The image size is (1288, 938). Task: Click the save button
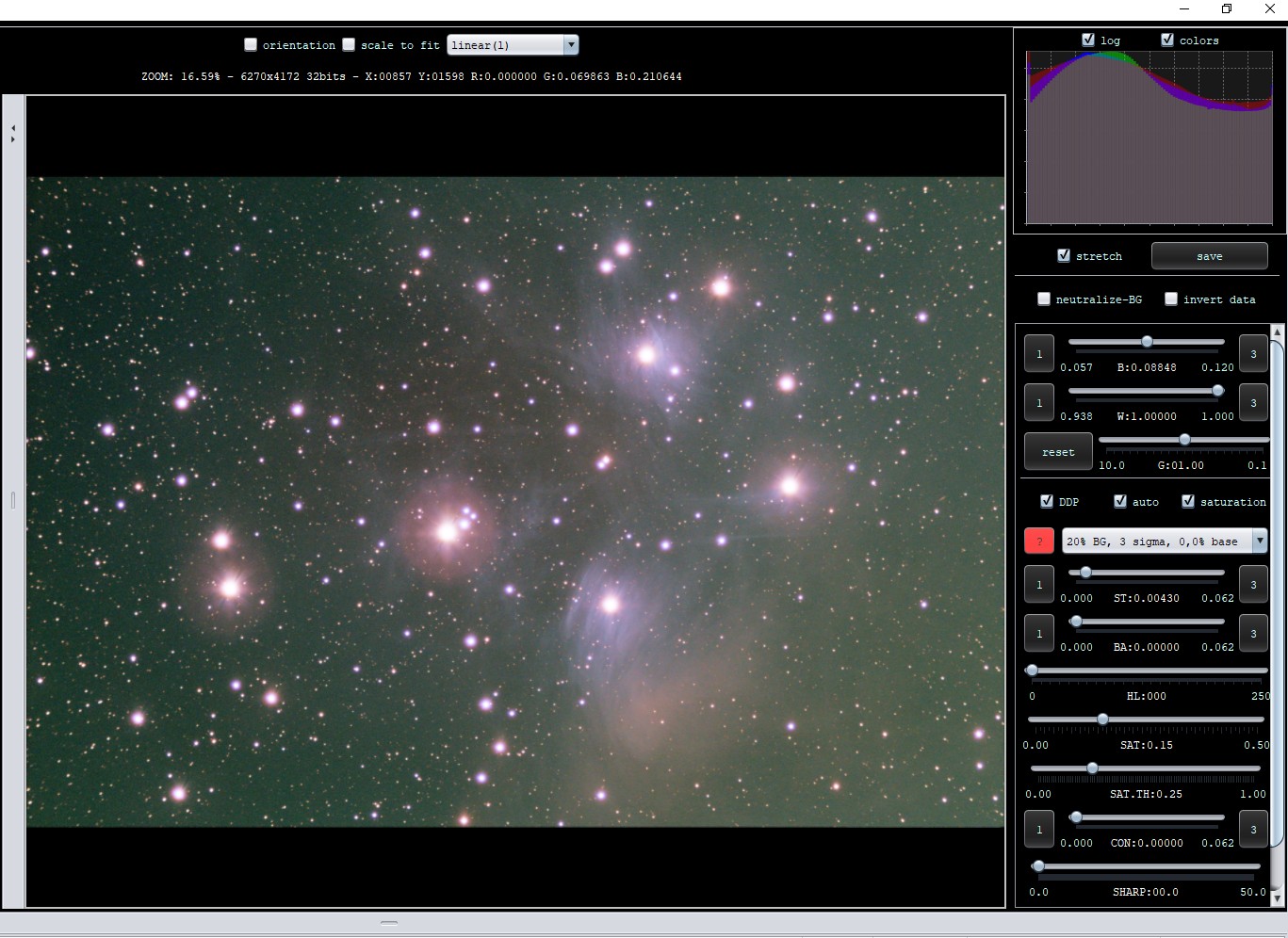coord(1209,255)
